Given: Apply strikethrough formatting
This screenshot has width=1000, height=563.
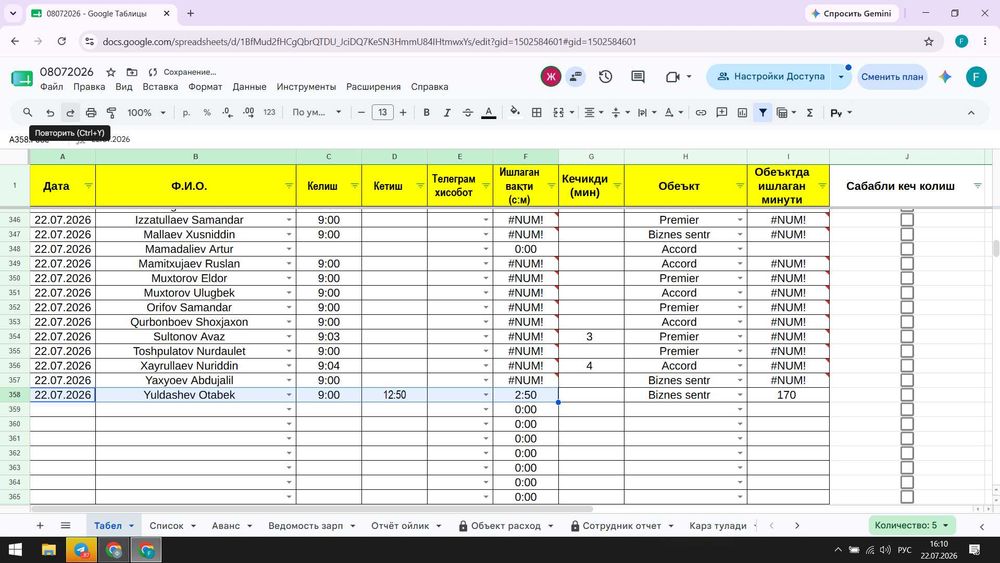Looking at the screenshot, I should coord(467,112).
